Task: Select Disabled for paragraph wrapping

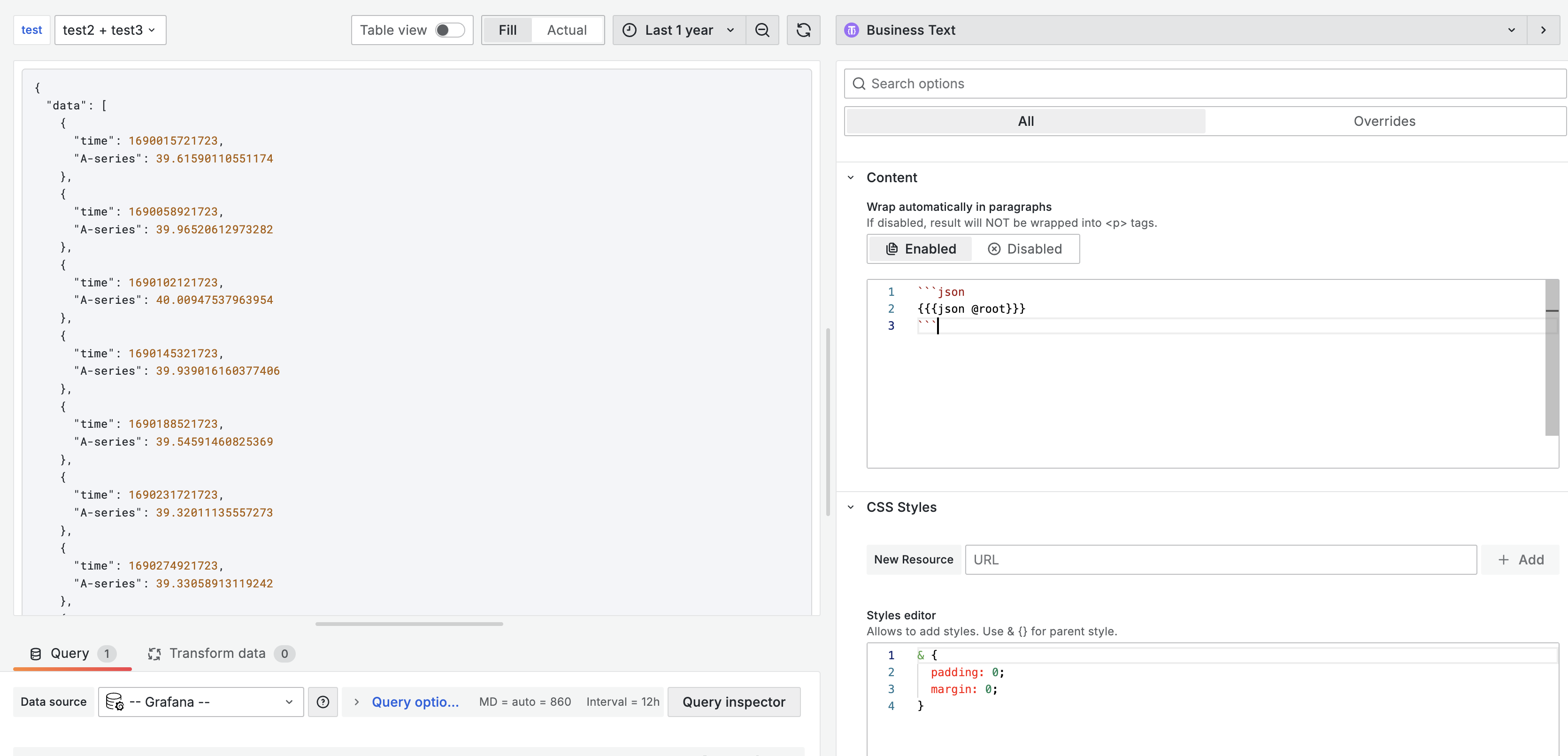Action: tap(1025, 249)
